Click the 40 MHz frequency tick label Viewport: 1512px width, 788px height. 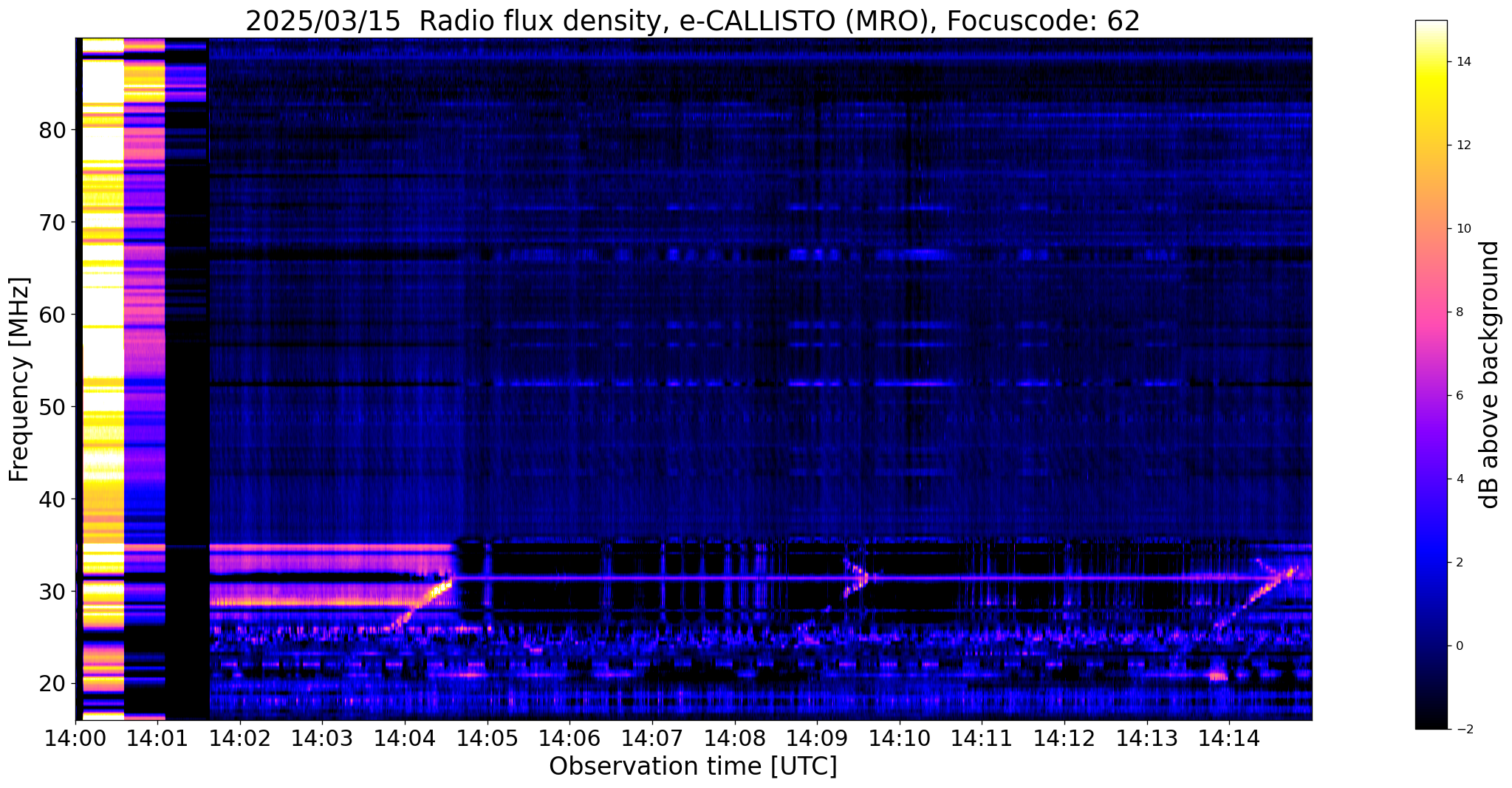tap(52, 499)
